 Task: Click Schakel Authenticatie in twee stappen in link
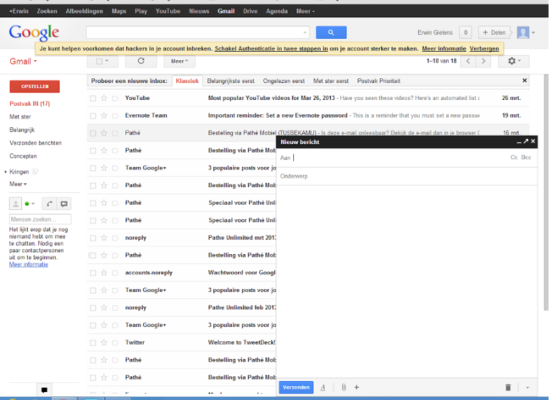pos(271,49)
